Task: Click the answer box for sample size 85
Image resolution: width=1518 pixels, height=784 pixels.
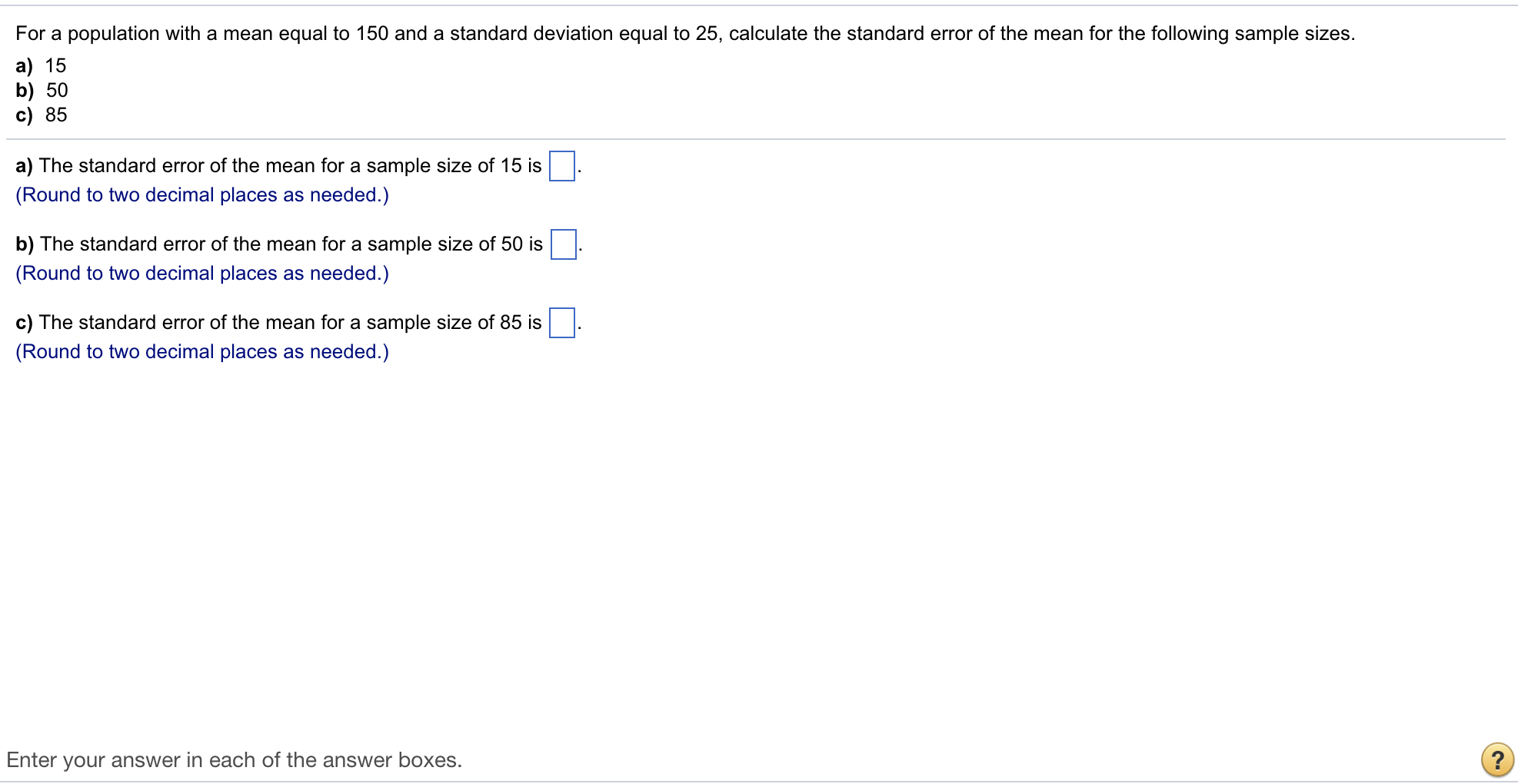Action: click(x=562, y=323)
